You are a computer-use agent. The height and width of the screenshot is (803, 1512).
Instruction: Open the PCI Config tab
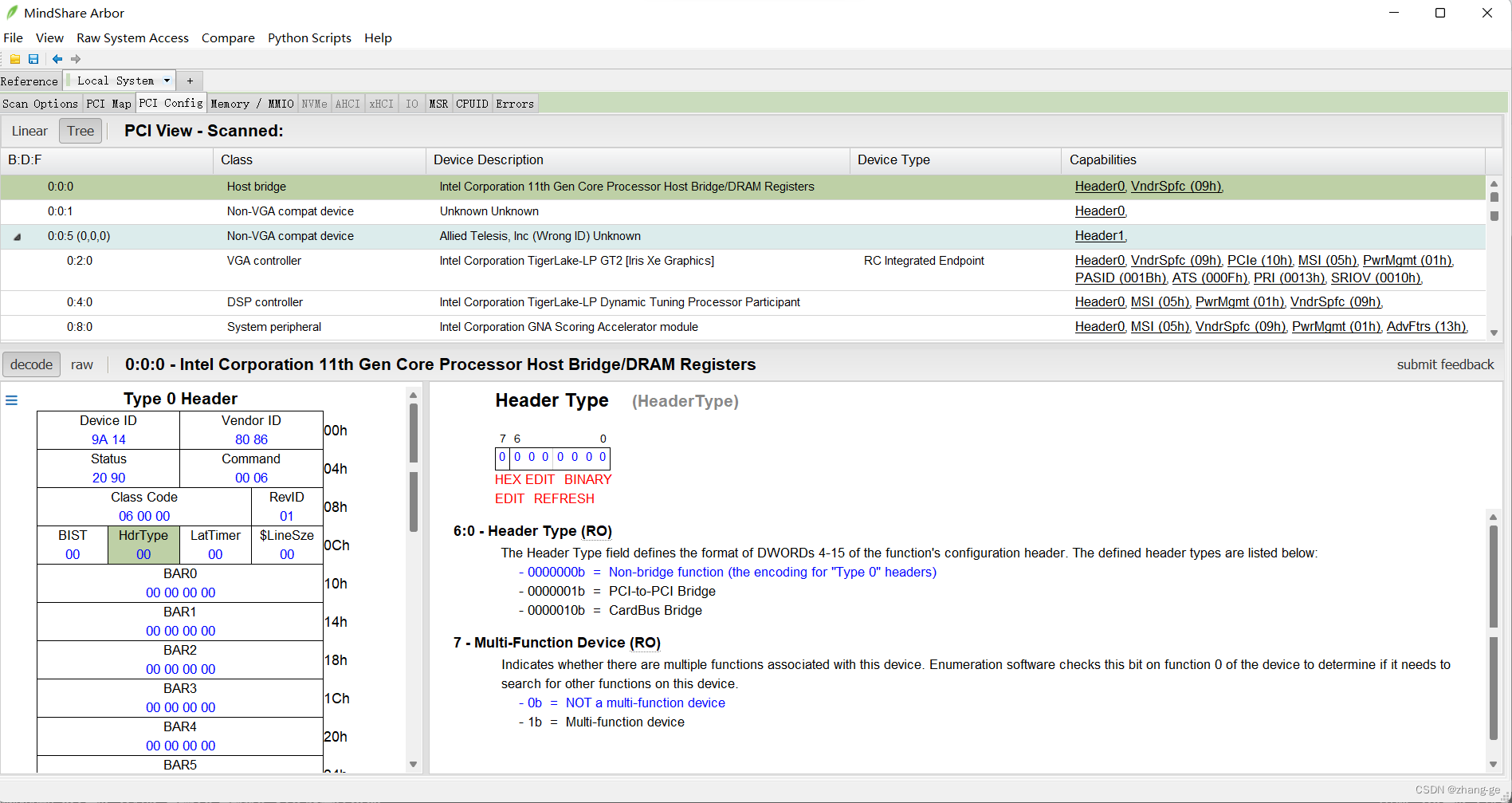[x=171, y=103]
